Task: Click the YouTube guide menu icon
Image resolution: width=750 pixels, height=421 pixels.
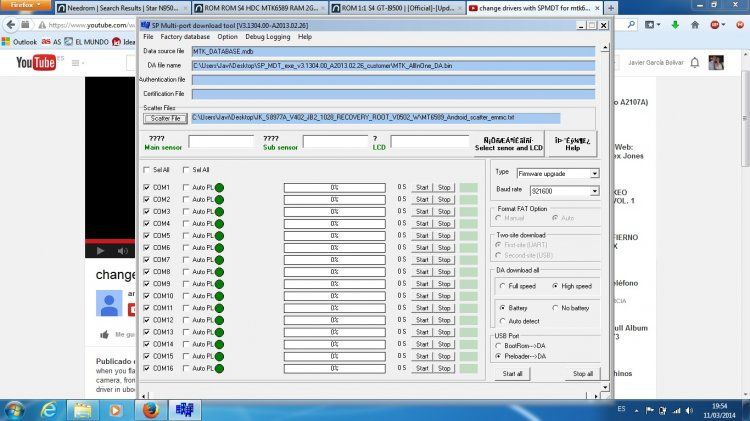Action: pyautogui.click(x=77, y=63)
